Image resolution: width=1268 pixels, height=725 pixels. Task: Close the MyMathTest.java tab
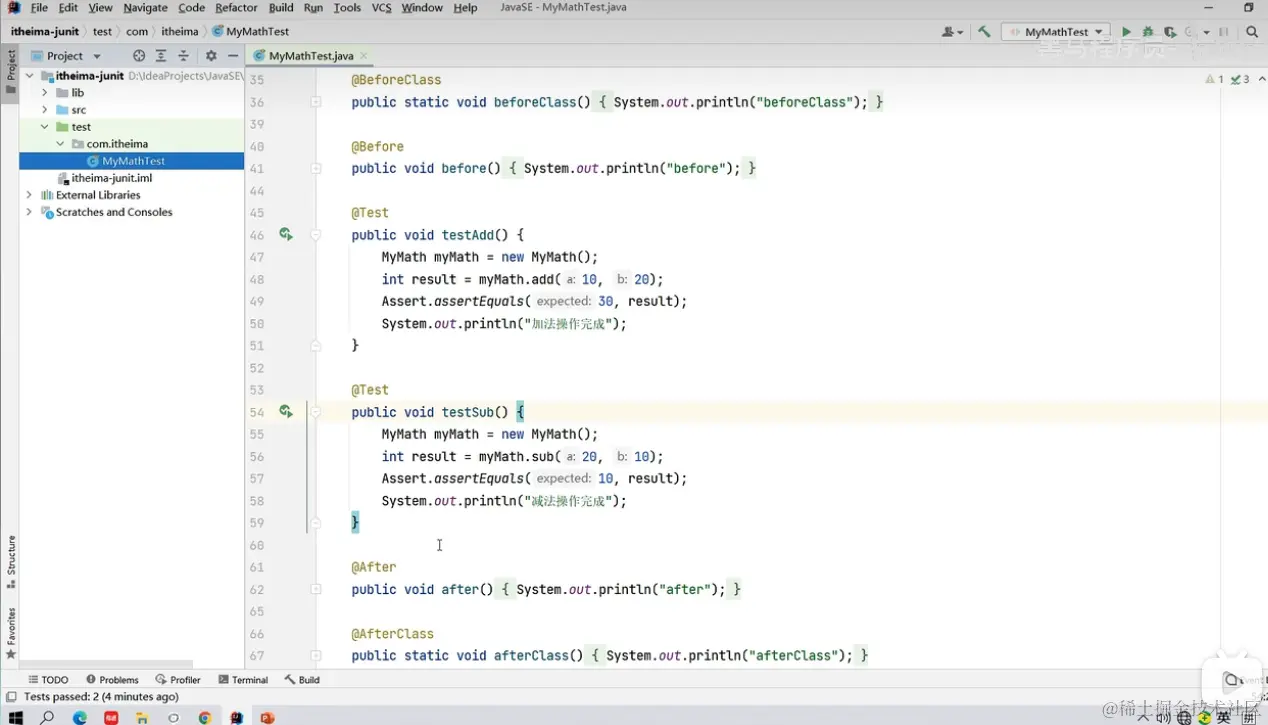(x=364, y=56)
